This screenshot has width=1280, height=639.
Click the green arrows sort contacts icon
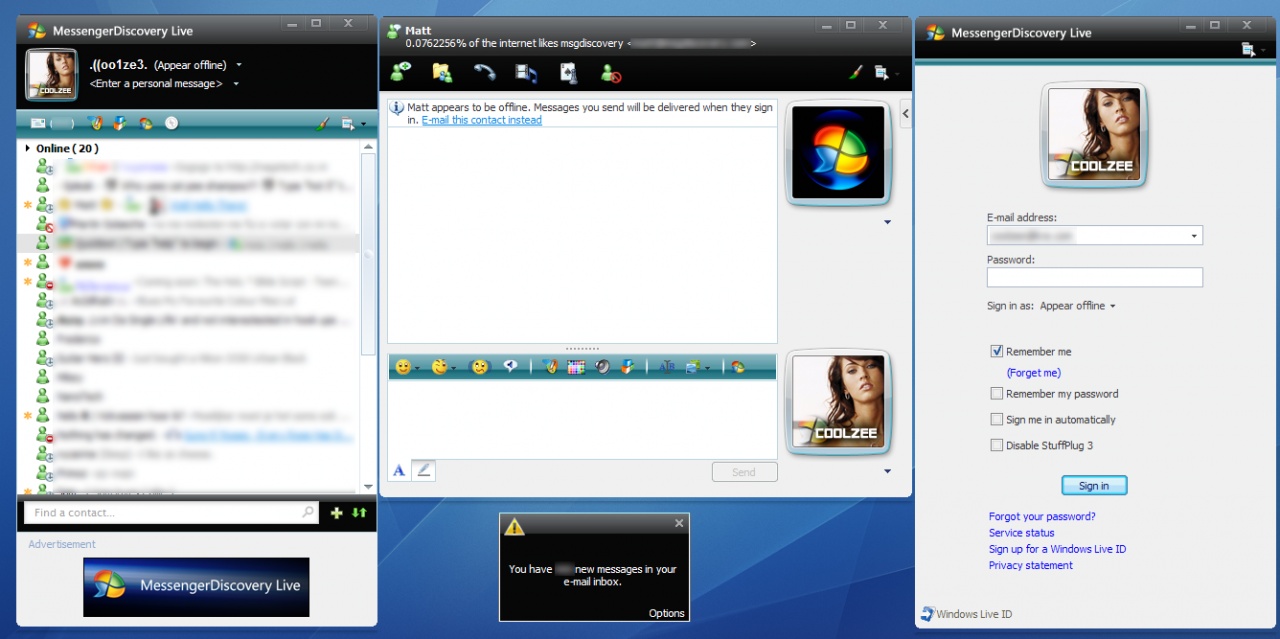pyautogui.click(x=359, y=513)
